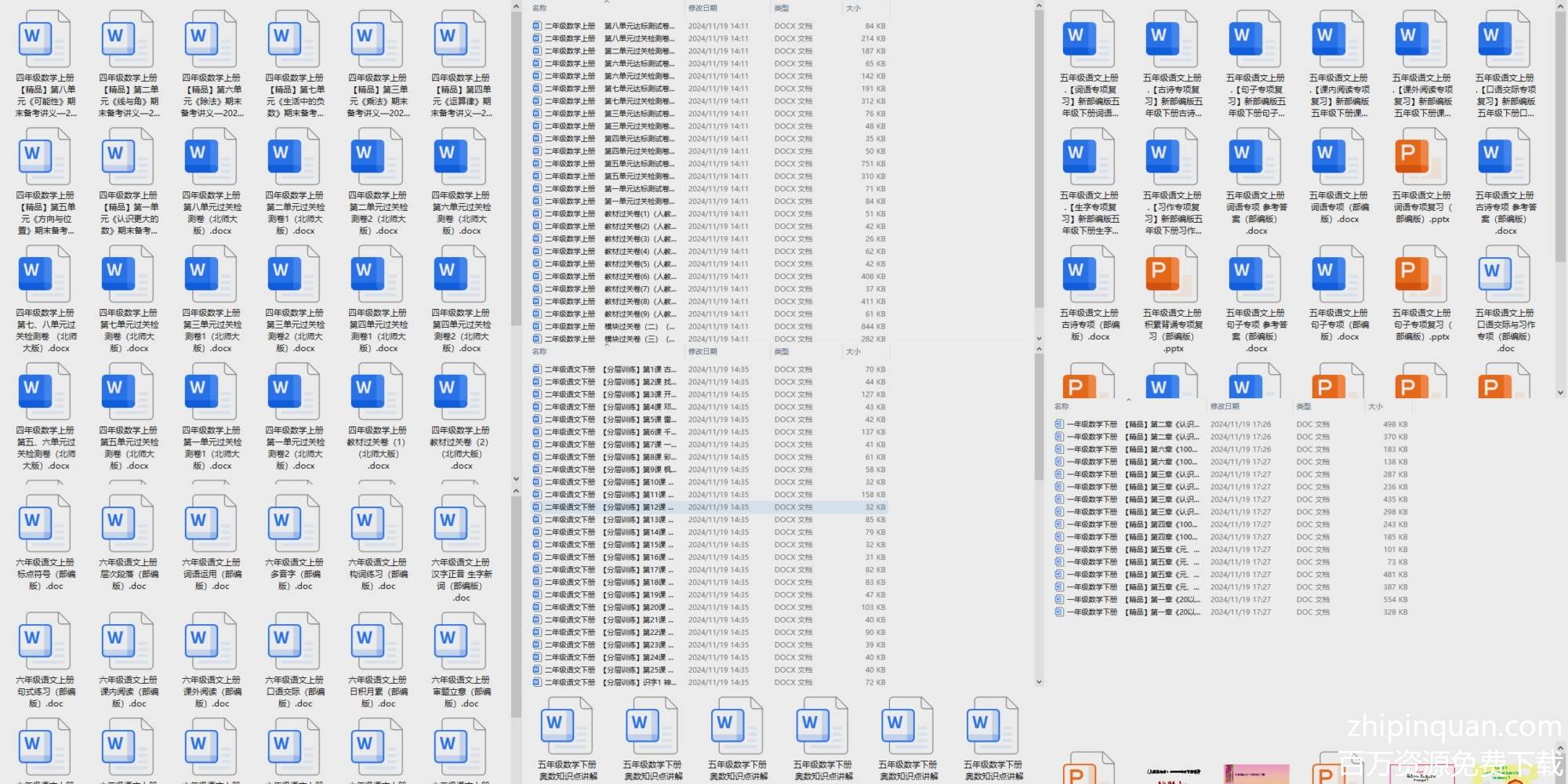Screen dimensions: 1568x784
Task: Select 六年级语文上册 标点符号 Word icon
Action: point(45,525)
